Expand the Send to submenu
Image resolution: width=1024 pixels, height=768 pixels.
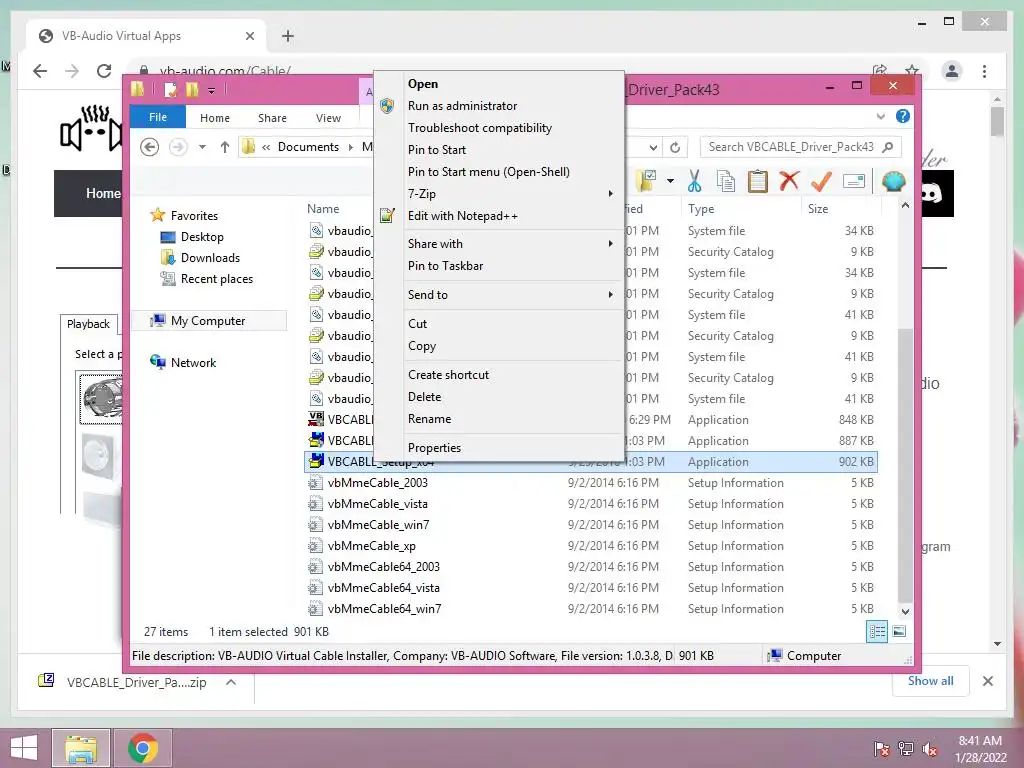tap(499, 295)
